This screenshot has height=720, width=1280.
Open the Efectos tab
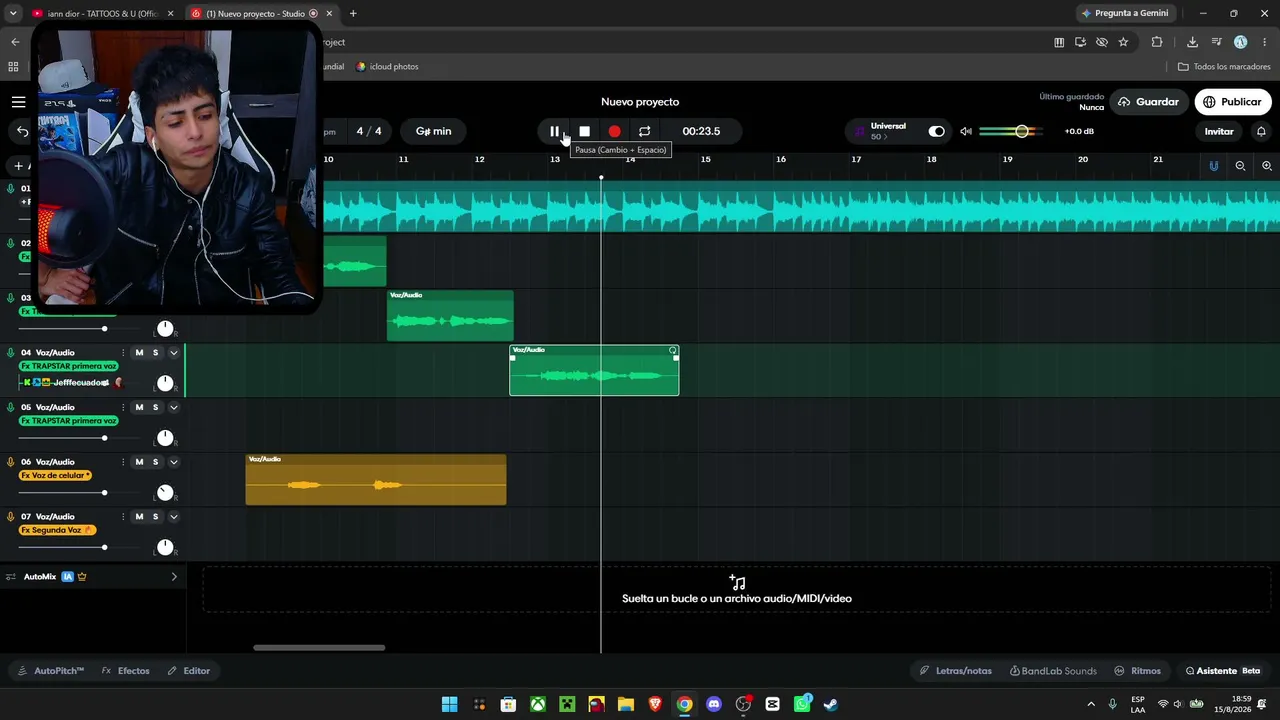(126, 671)
